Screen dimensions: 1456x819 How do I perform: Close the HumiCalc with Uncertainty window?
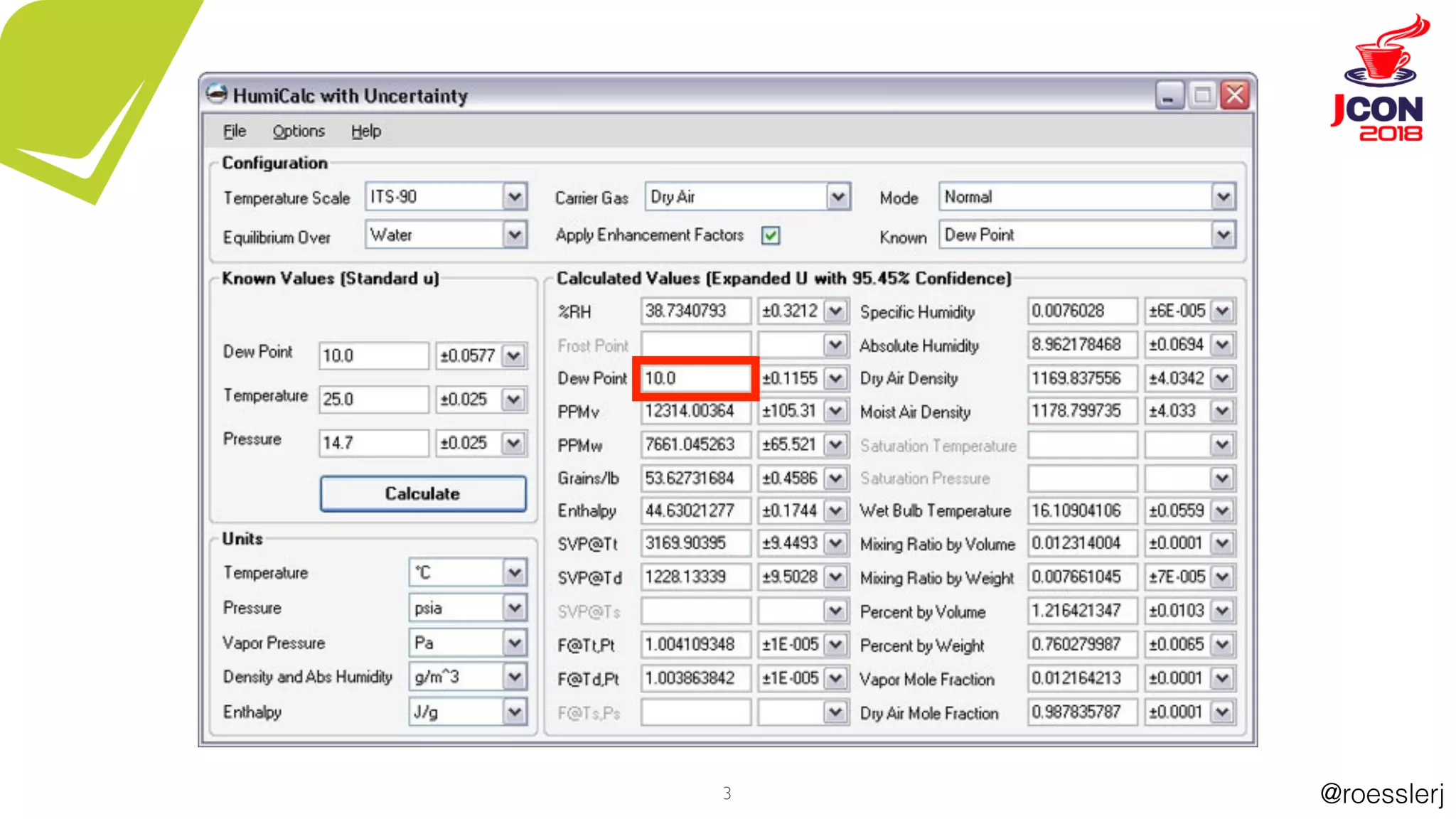coord(1236,95)
